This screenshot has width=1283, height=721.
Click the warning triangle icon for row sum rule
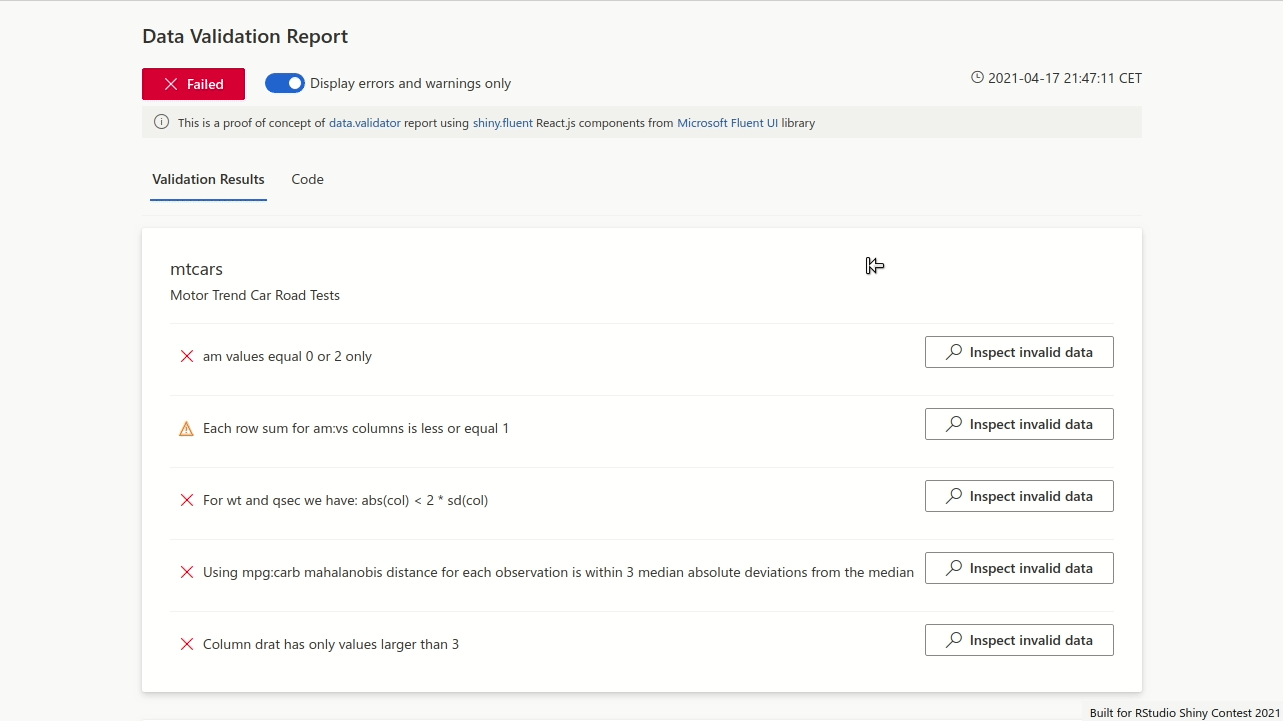186,428
